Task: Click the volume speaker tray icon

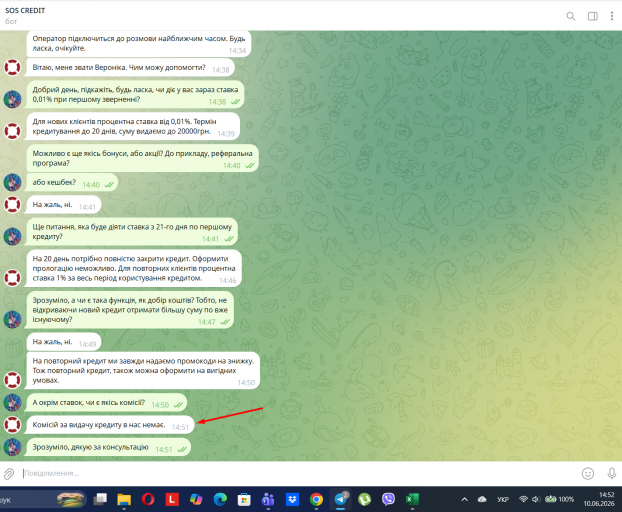Action: 536,499
